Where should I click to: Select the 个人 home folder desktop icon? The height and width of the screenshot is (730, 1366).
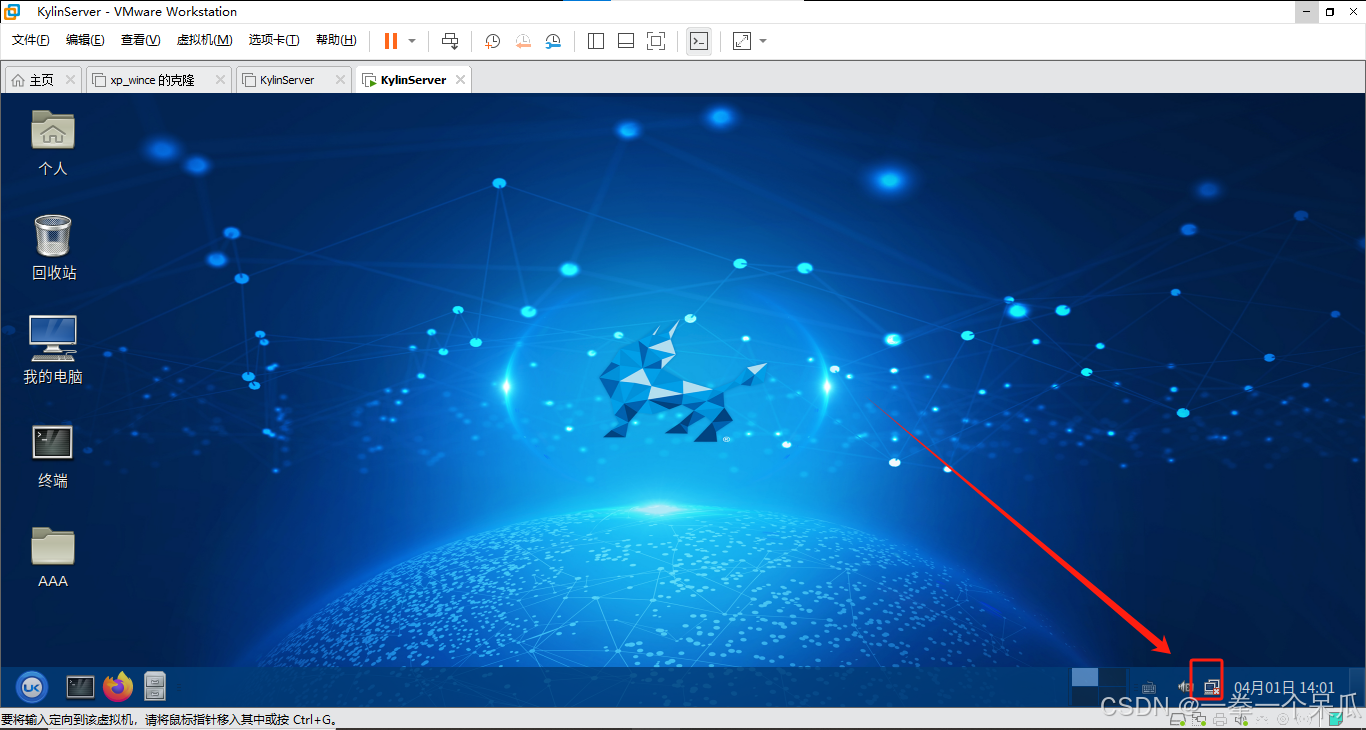pyautogui.click(x=53, y=143)
